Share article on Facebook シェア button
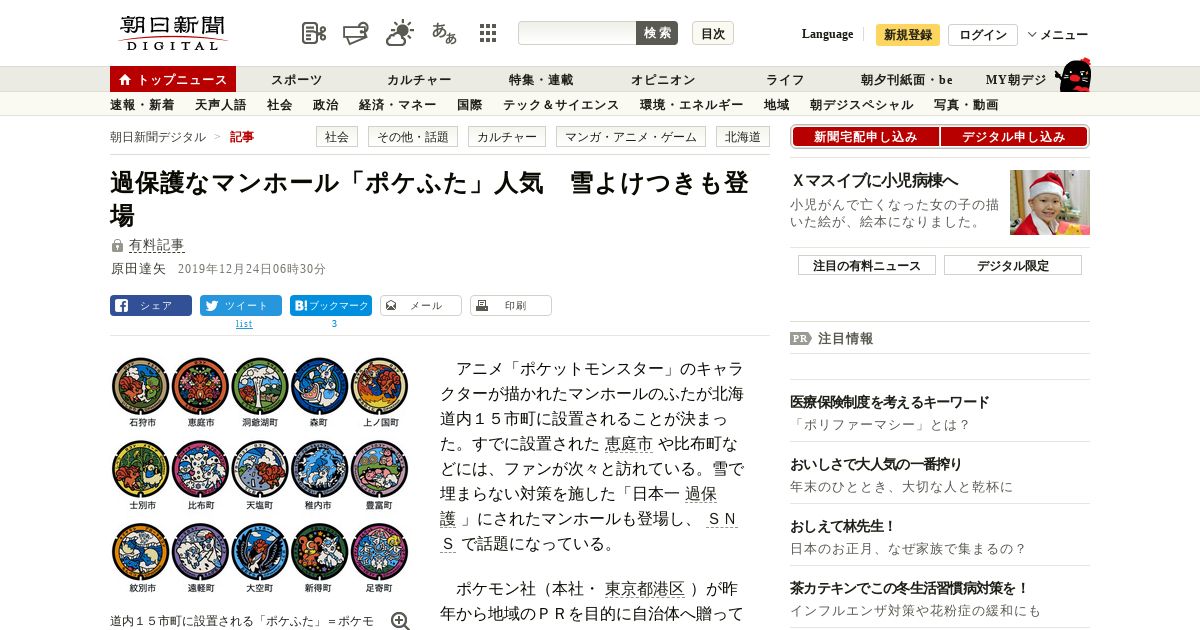This screenshot has height=630, width=1200. [150, 306]
